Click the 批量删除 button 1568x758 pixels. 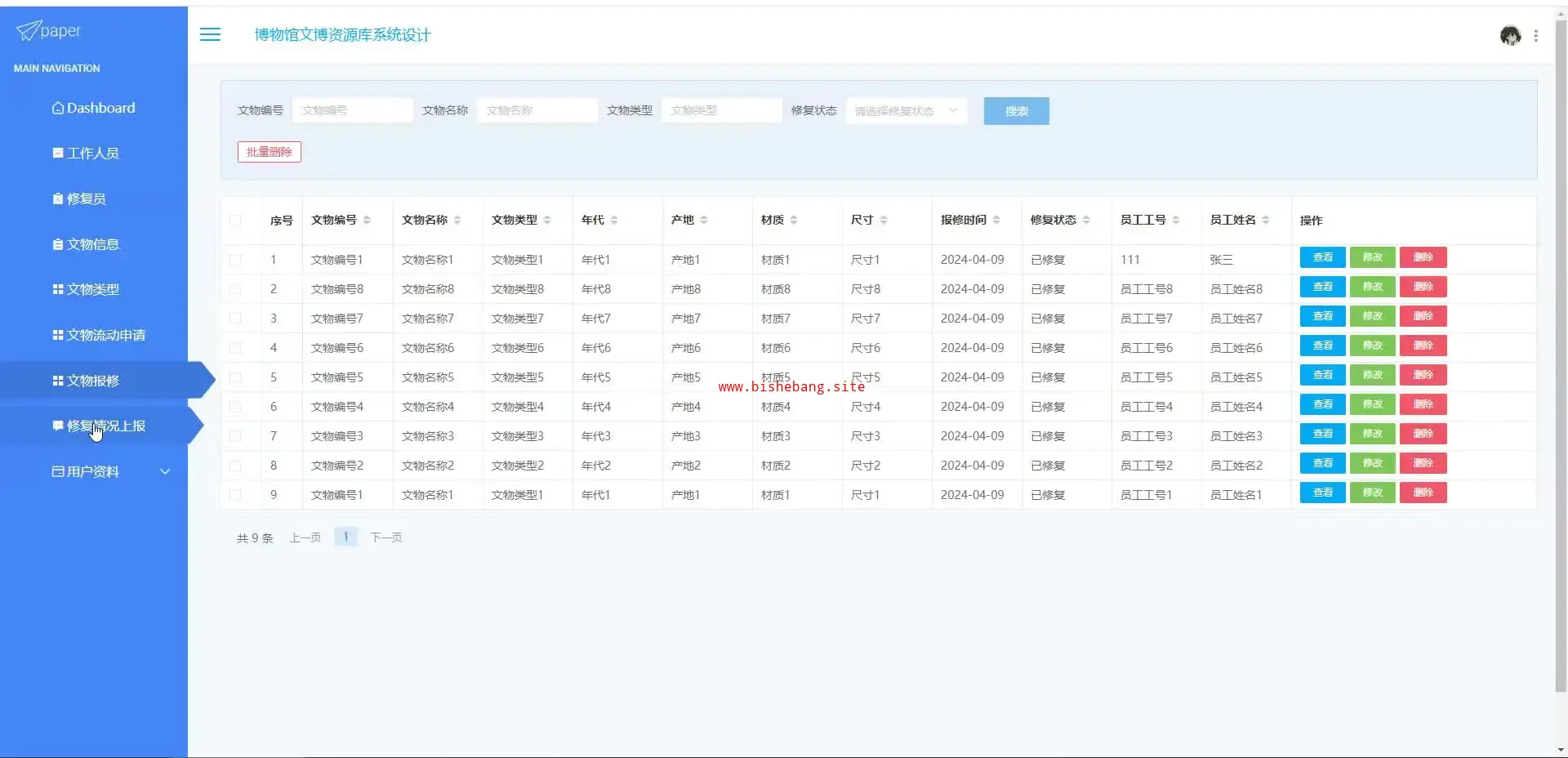(269, 152)
